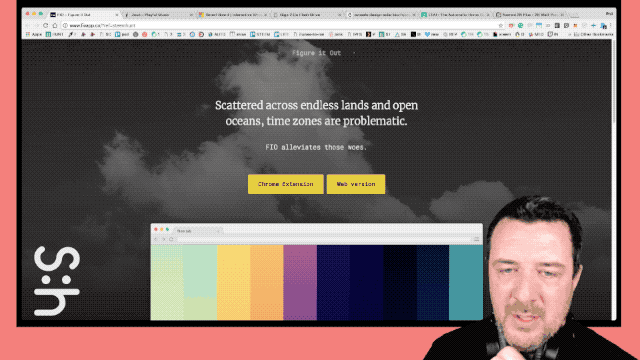The height and width of the screenshot is (360, 640).
Task: Switch to the tab with the teal favicon
Action: [x=455, y=15]
